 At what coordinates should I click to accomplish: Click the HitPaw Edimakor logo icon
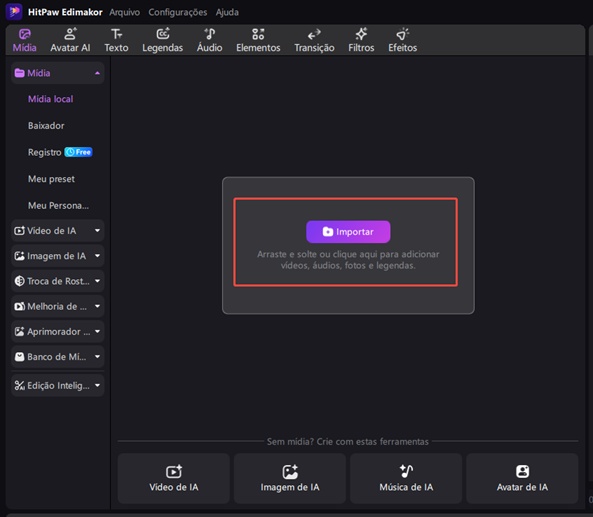(14, 12)
